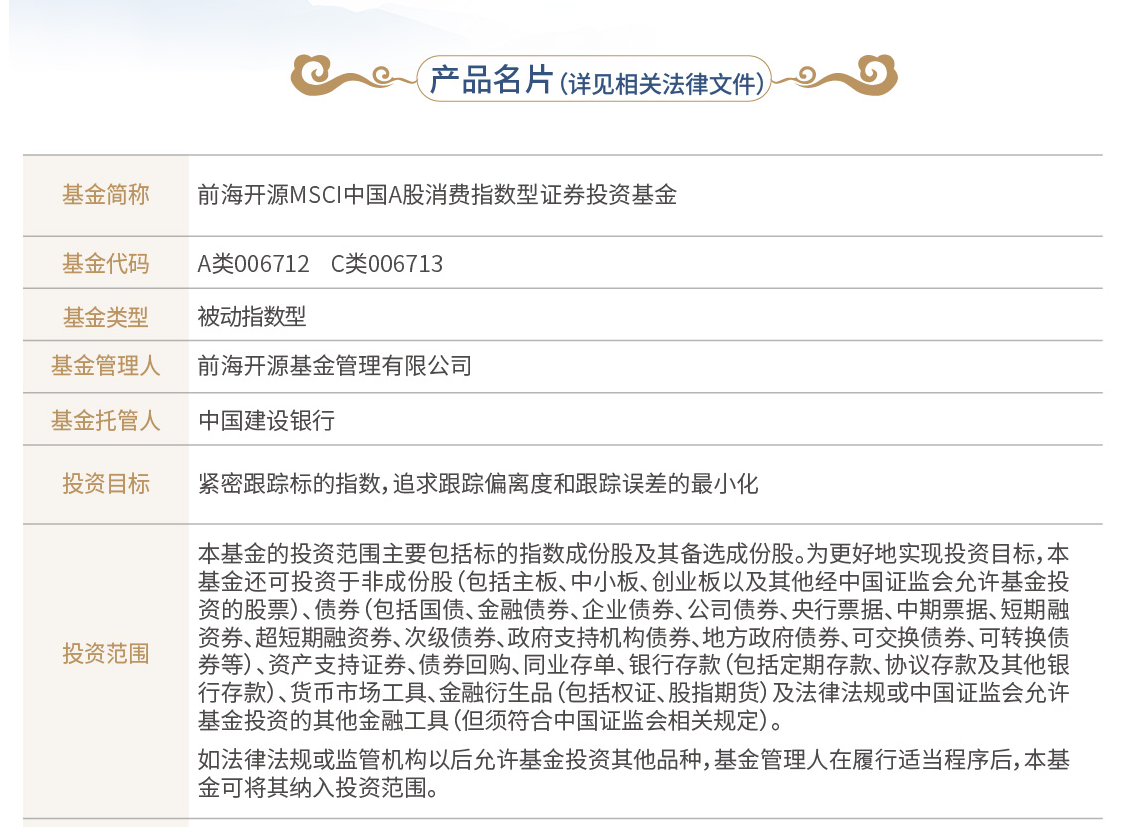Click the 投资范围 row label

click(x=106, y=654)
